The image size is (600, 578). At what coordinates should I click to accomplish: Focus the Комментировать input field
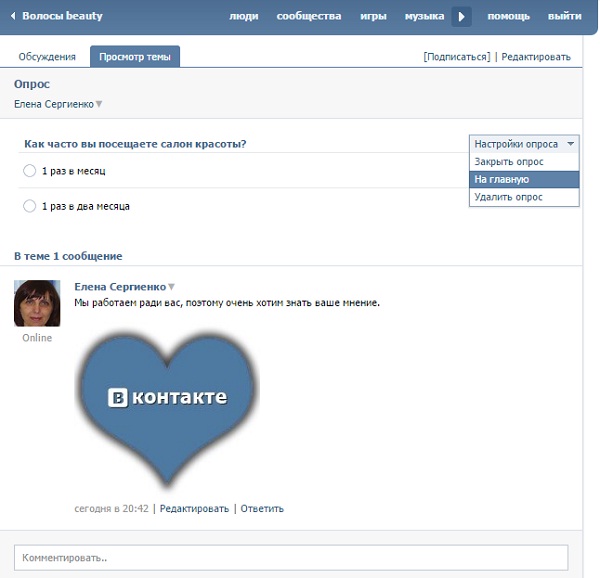click(x=291, y=558)
